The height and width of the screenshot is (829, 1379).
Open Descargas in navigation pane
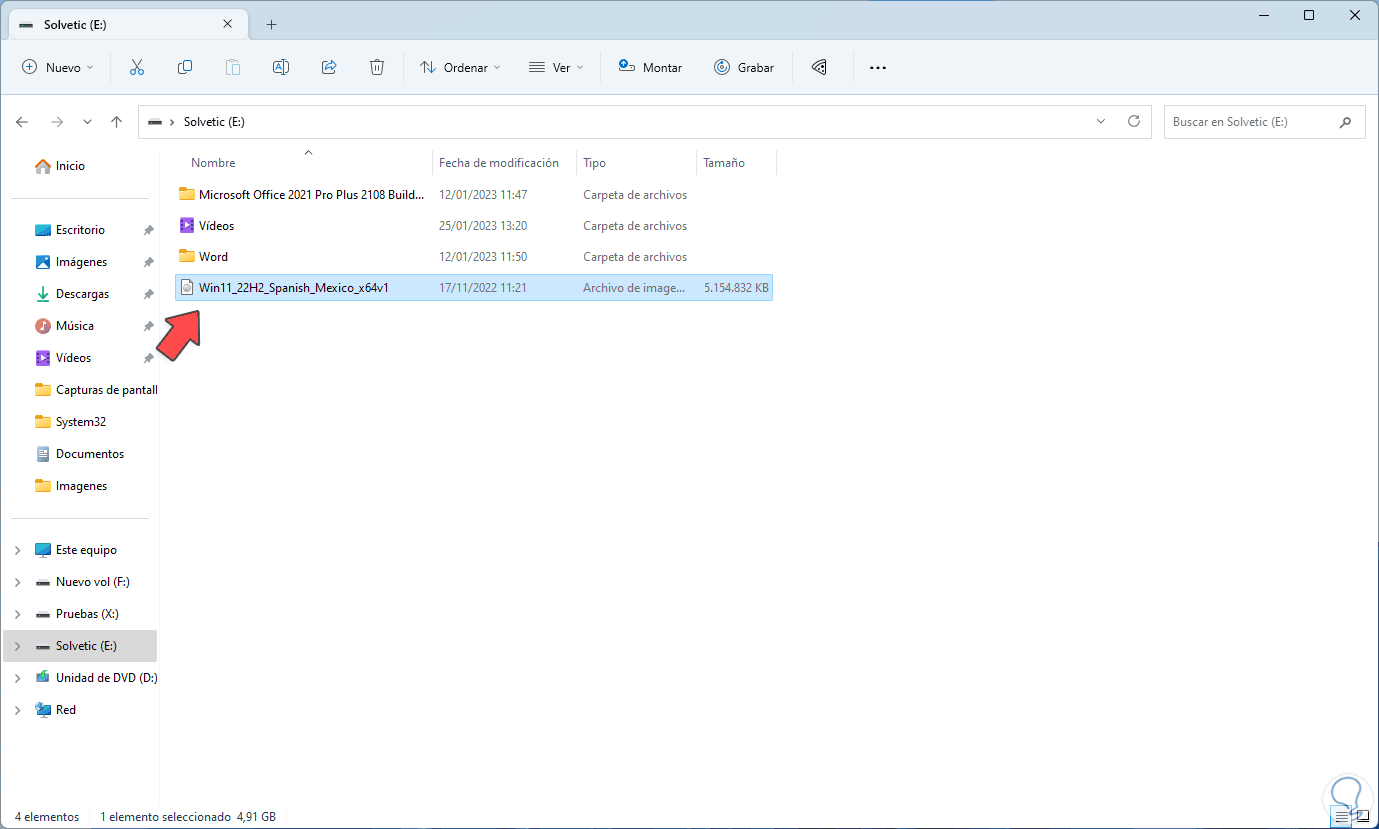82,294
